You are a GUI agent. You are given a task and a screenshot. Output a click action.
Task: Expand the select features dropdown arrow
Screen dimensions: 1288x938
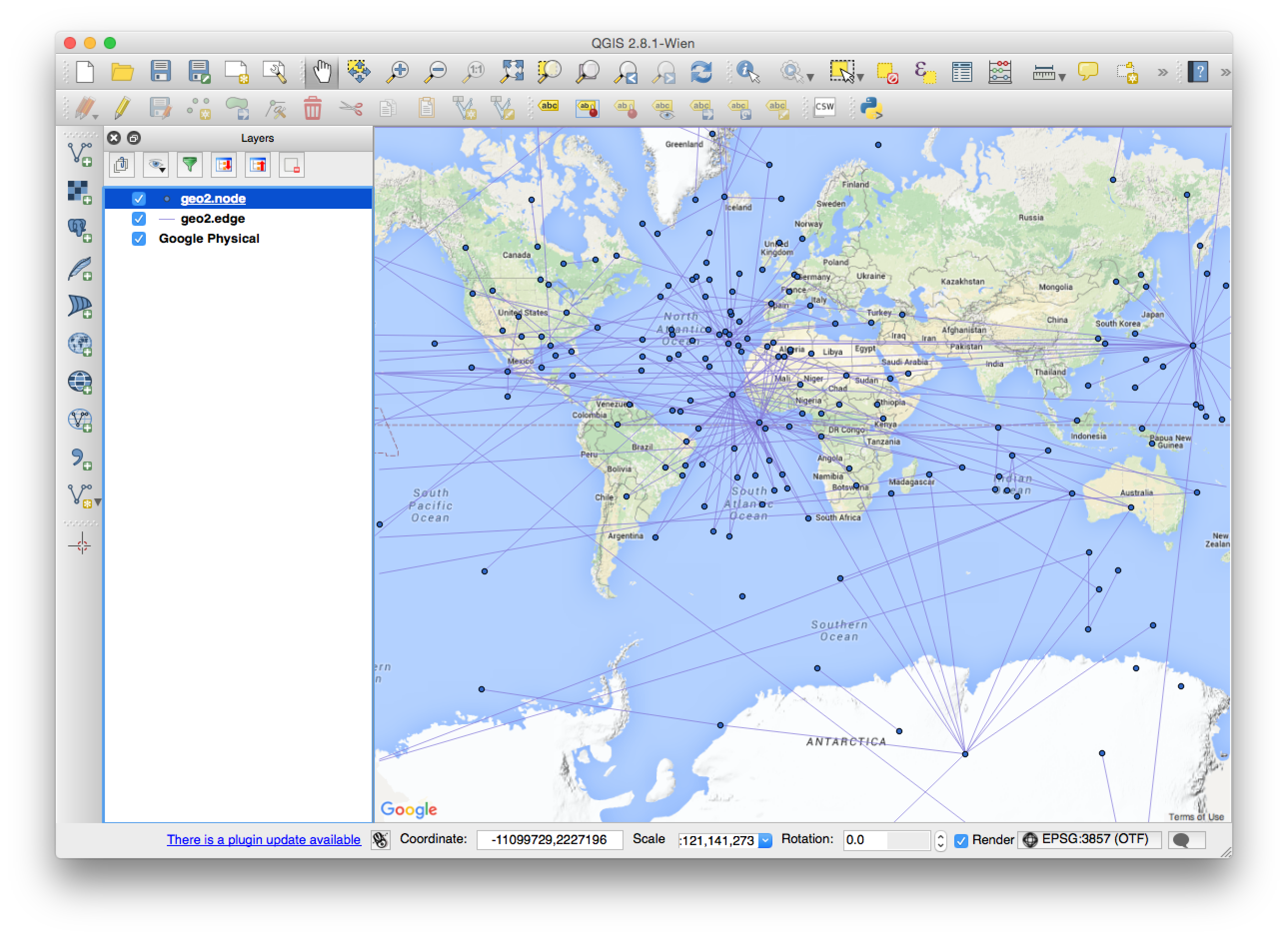click(860, 76)
